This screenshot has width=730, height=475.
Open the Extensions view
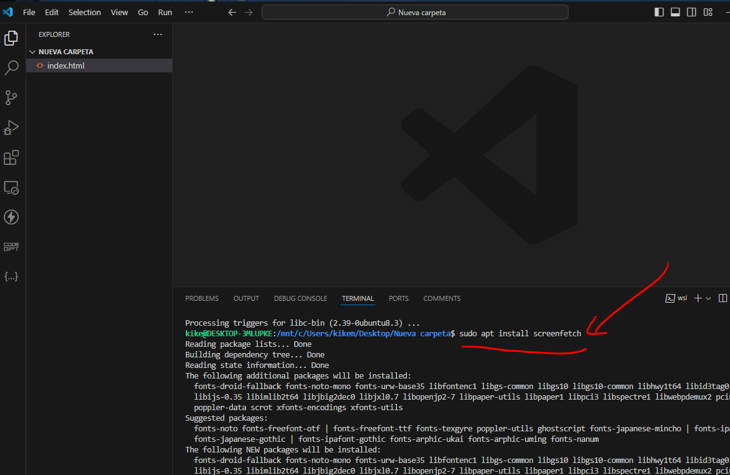12,158
